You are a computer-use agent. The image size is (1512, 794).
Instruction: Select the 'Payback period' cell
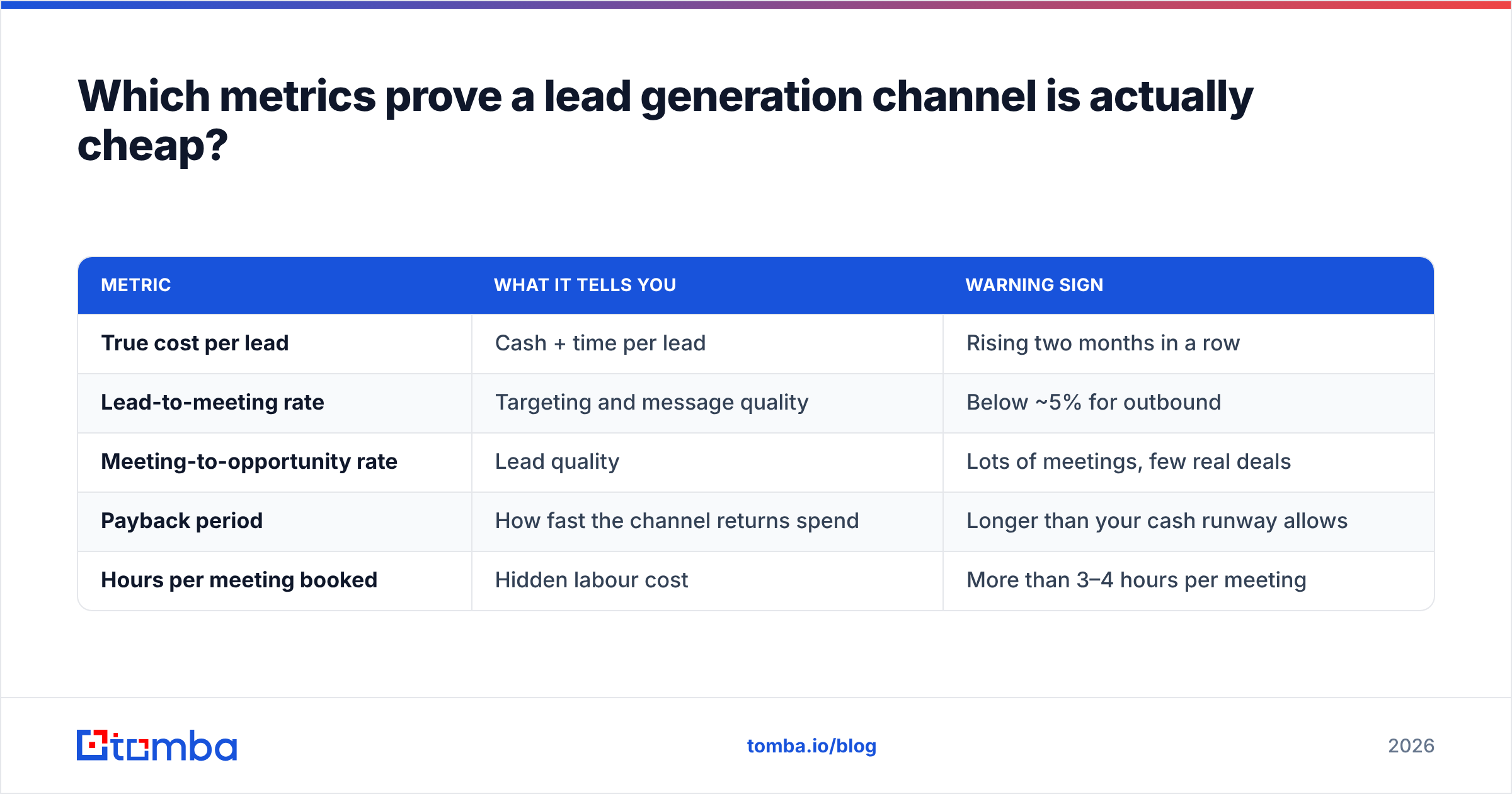point(275,521)
